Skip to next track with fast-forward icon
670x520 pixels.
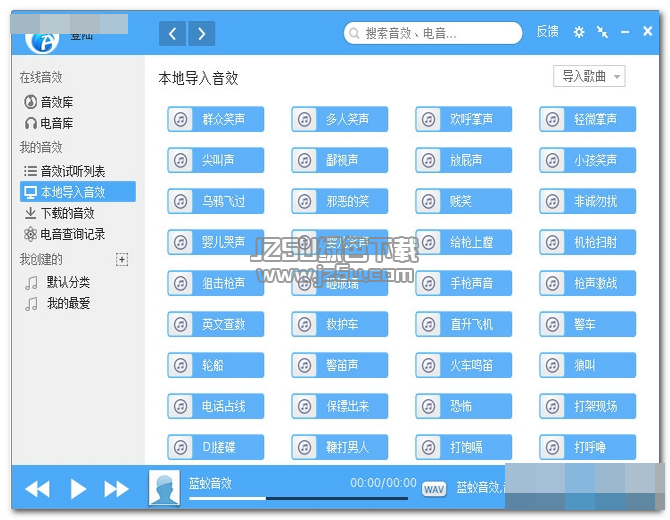(x=117, y=489)
